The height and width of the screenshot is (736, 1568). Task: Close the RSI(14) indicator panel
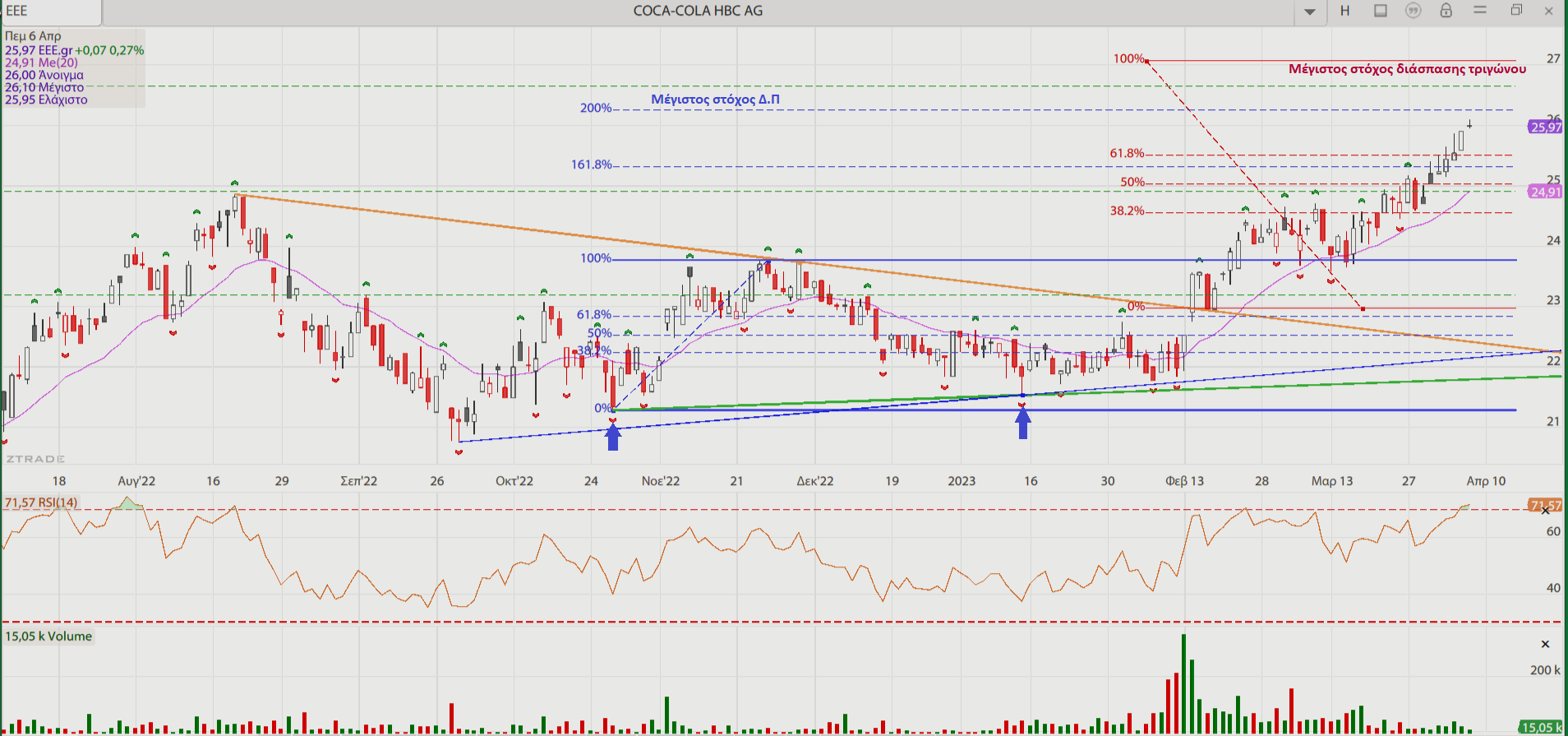coord(1546,511)
